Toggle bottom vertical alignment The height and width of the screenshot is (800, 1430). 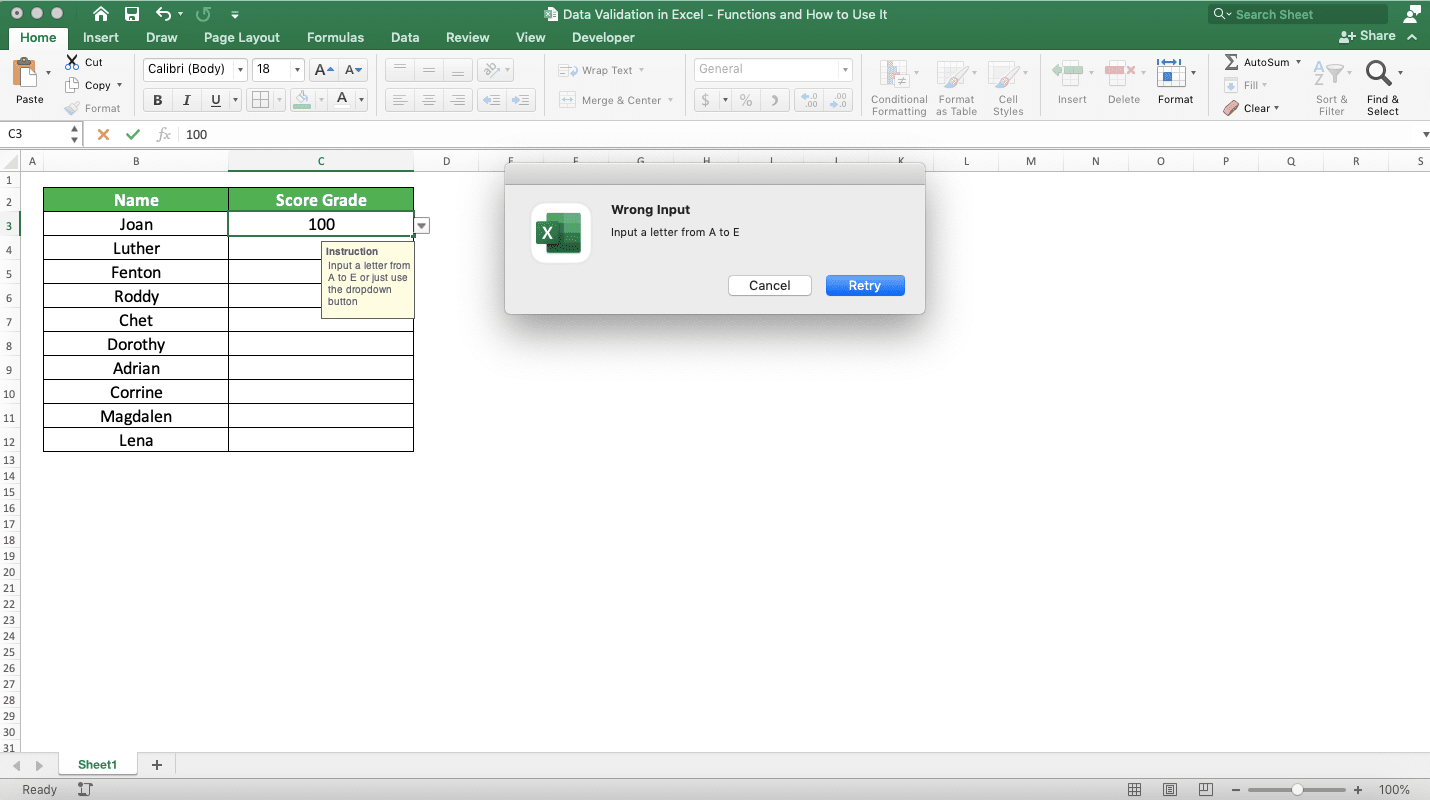(x=458, y=70)
